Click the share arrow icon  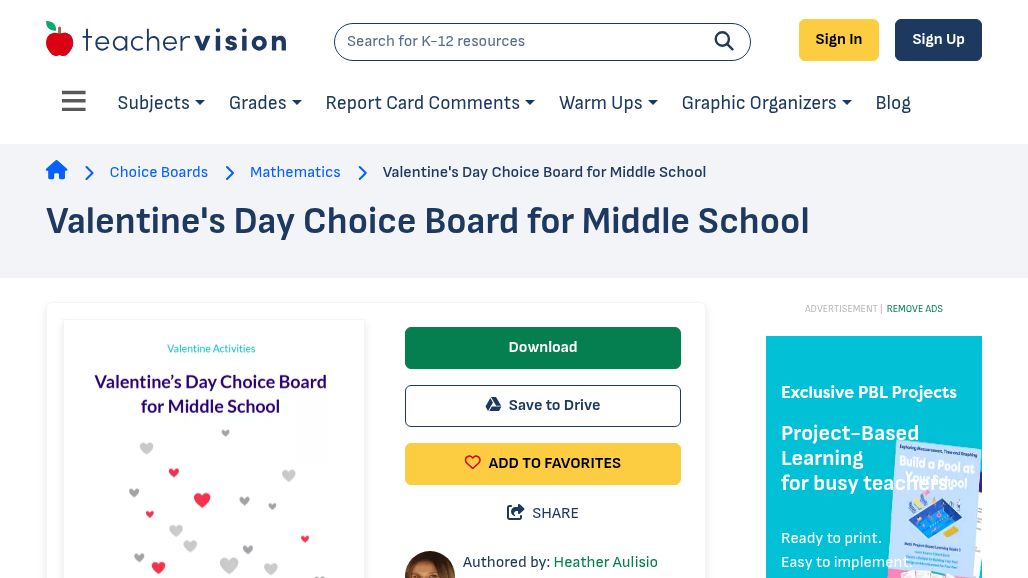(x=515, y=512)
